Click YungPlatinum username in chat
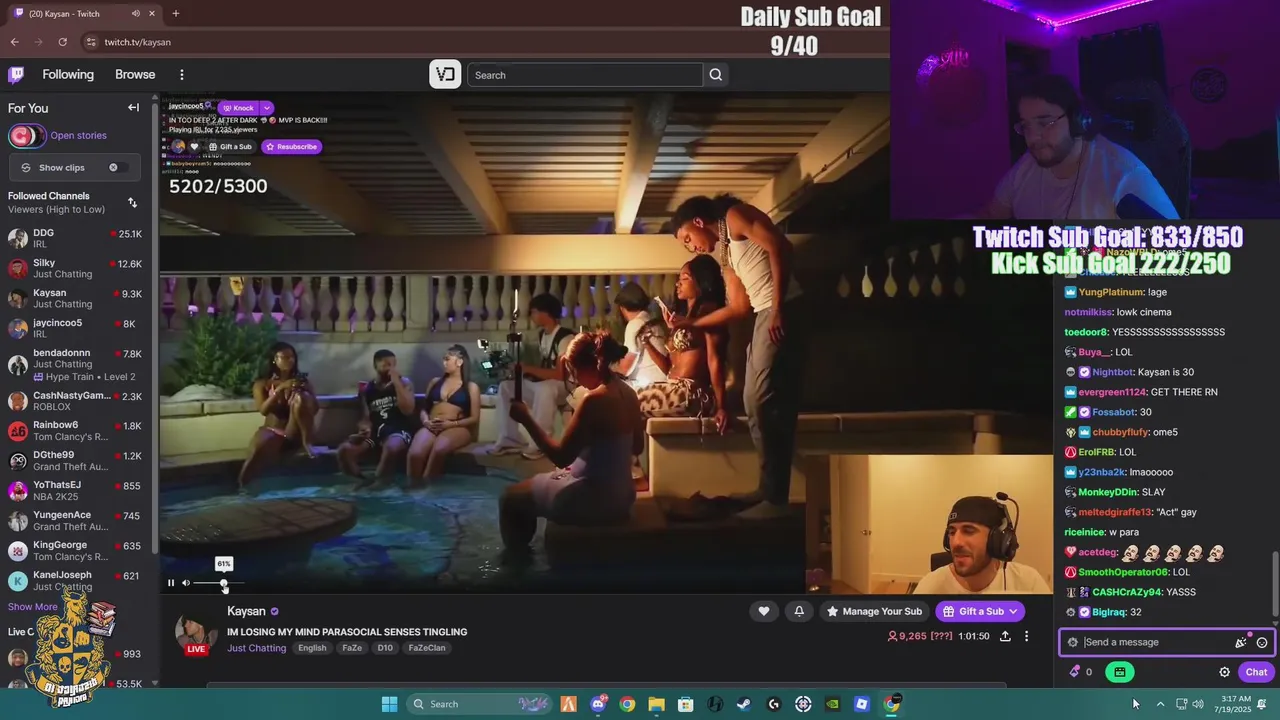The image size is (1280, 720). click(1110, 292)
